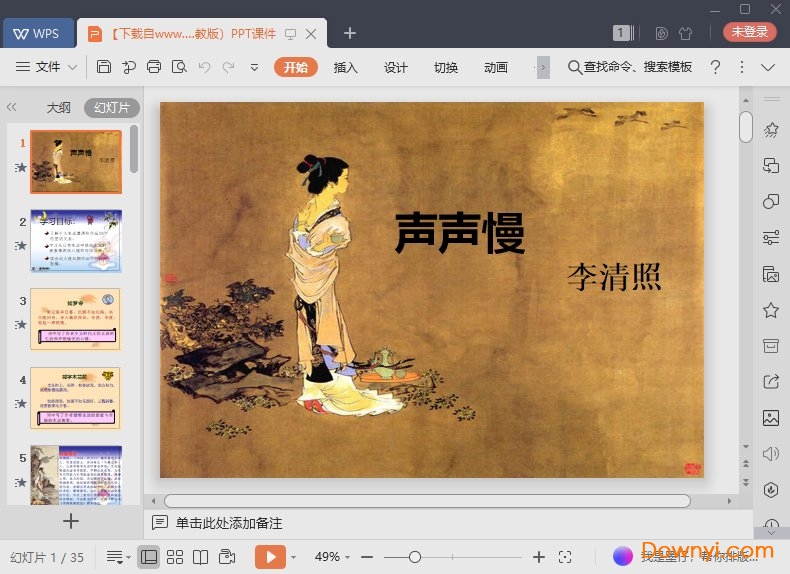The width and height of the screenshot is (790, 574).
Task: Select slide 2 thumbnail 学习目标
Action: click(x=76, y=241)
